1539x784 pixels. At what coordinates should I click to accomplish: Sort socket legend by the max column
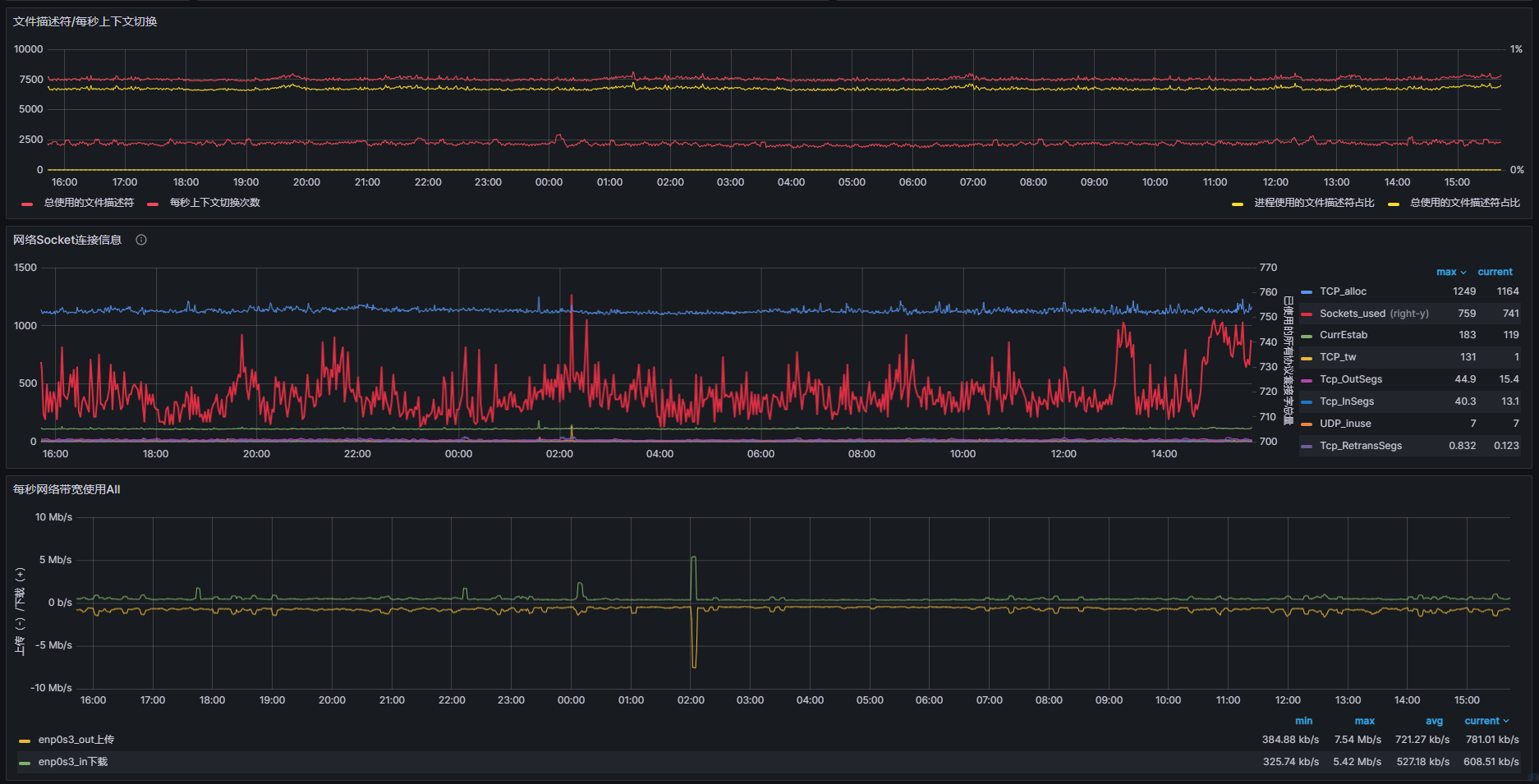1446,272
